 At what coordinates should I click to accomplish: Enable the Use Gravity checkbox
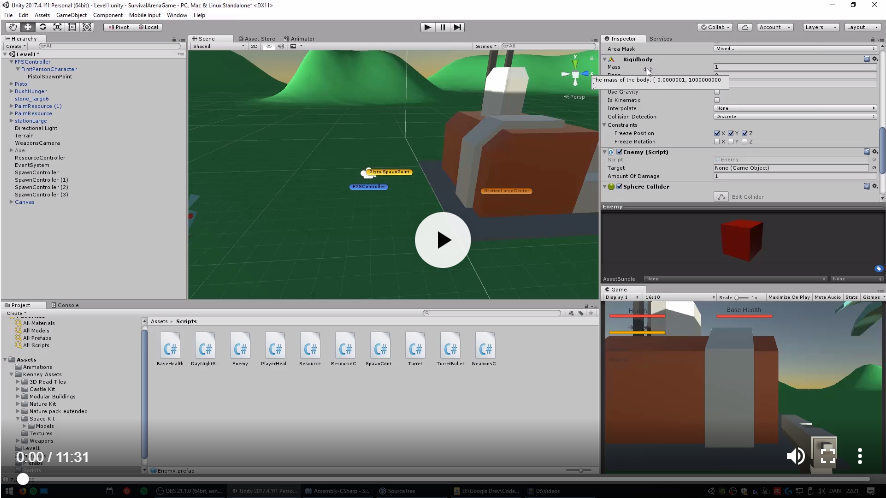point(717,92)
